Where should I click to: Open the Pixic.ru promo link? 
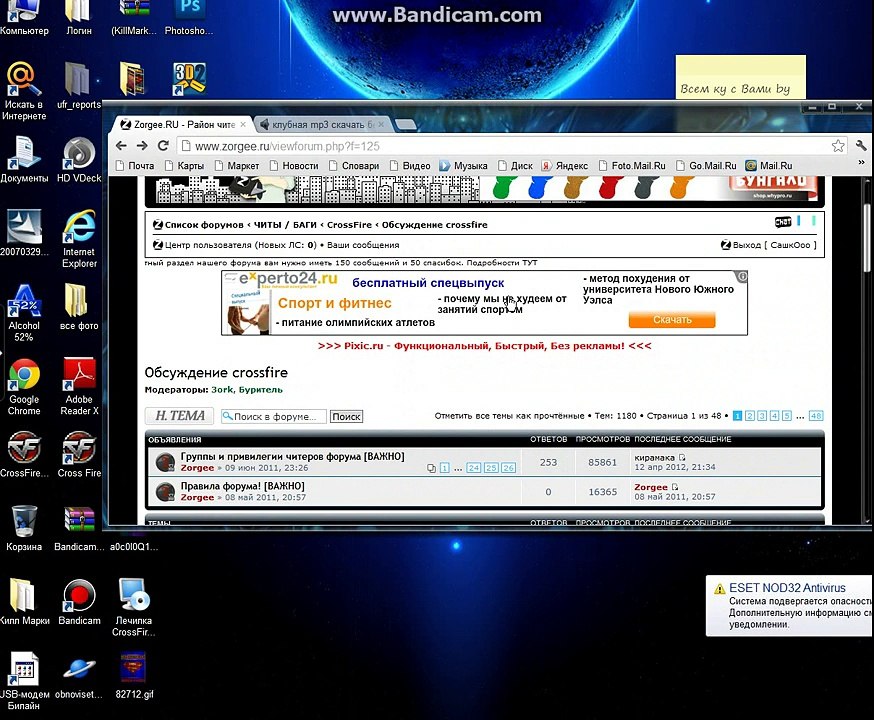(484, 346)
